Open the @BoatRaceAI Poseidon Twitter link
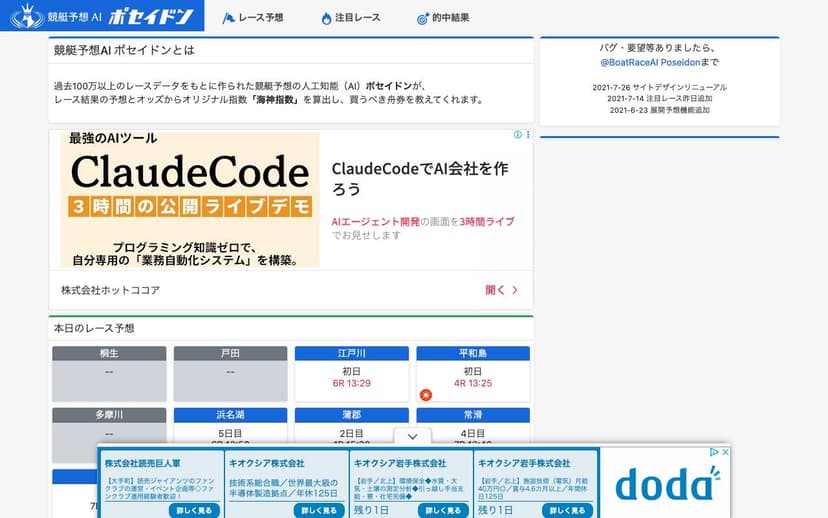The height and width of the screenshot is (518, 828). pos(650,62)
